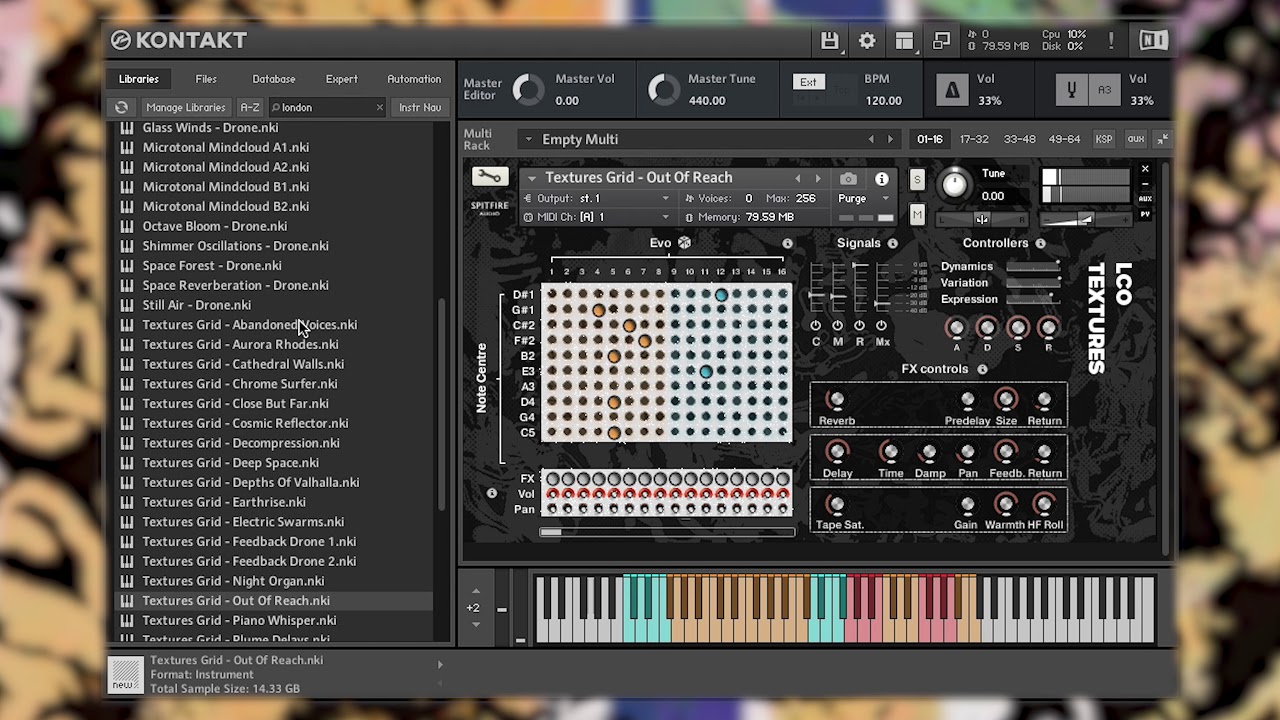Toggle the R signal power button
Viewport: 1280px width, 720px height.
pos(859,326)
